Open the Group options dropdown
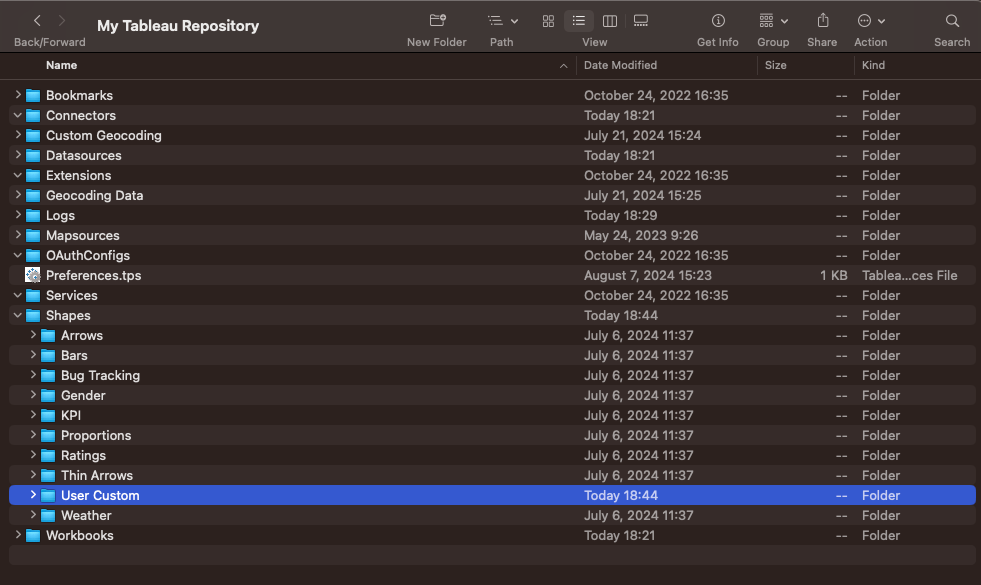Image resolution: width=981 pixels, height=585 pixels. tap(773, 21)
